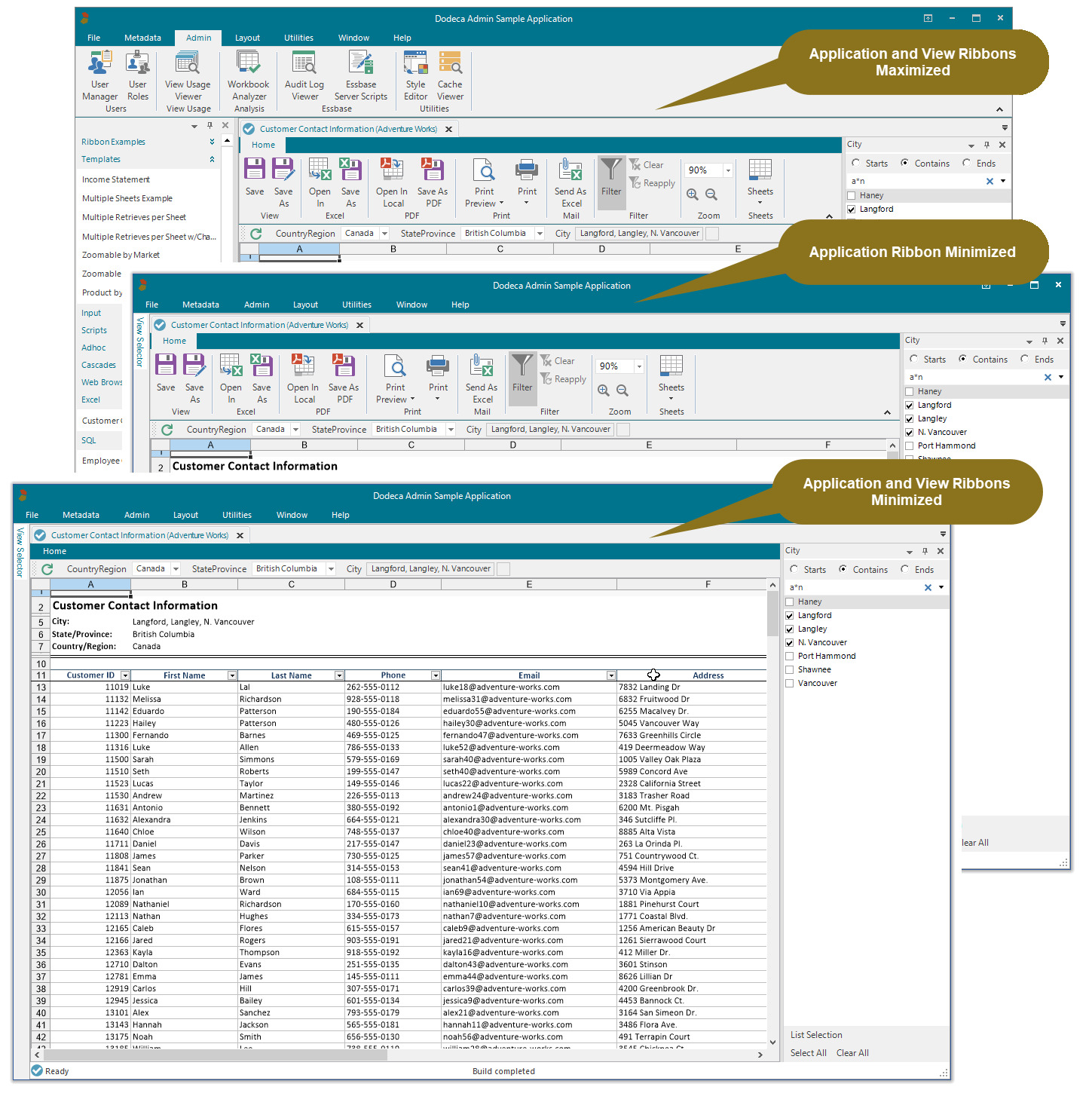This screenshot has width=1092, height=1093.
Task: Uncheck Langford in front window City list
Action: coord(790,615)
